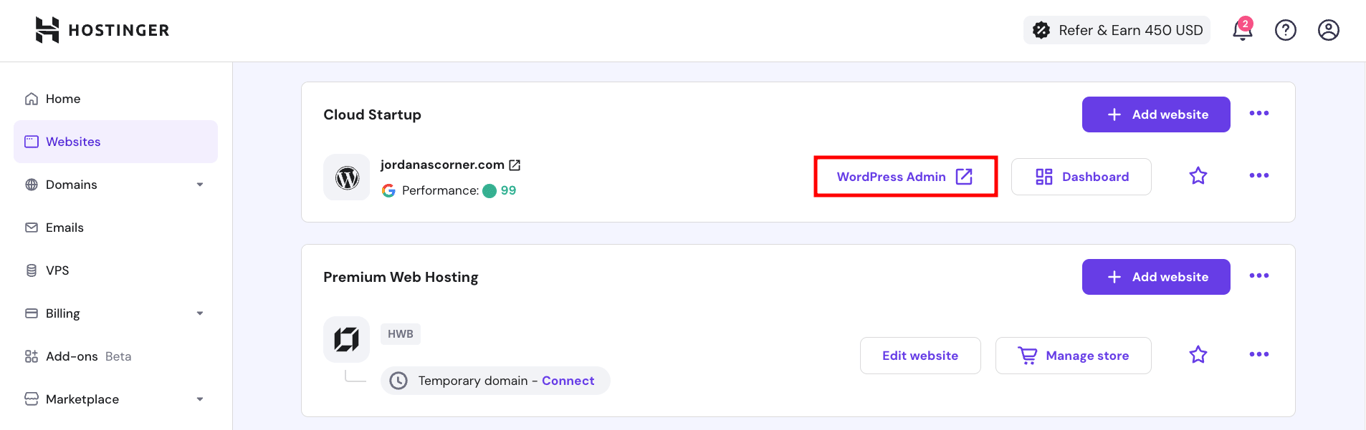
Task: Click the Google Performance icon
Action: click(x=388, y=191)
